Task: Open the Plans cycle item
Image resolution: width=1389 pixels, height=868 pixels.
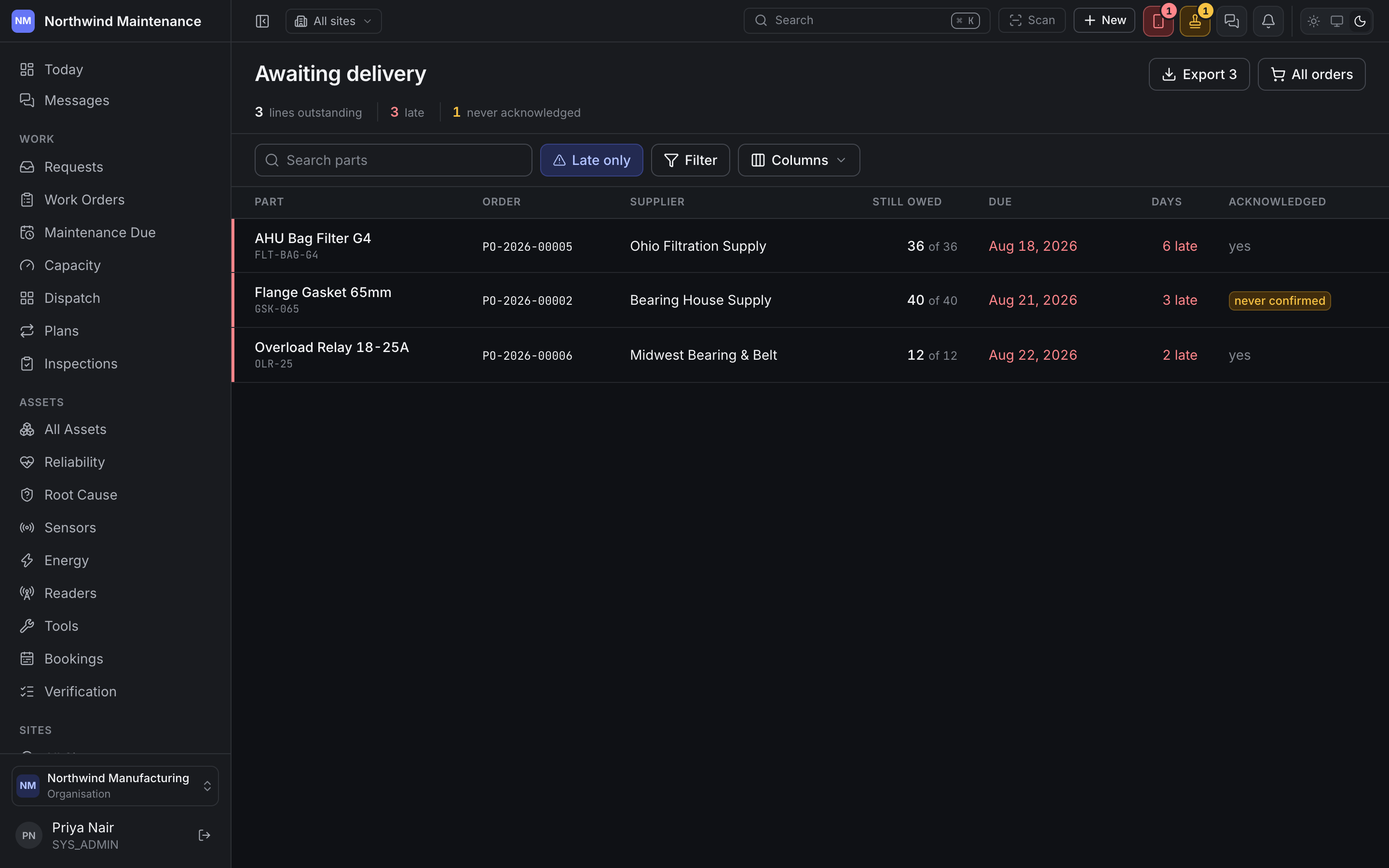Action: tap(115, 331)
